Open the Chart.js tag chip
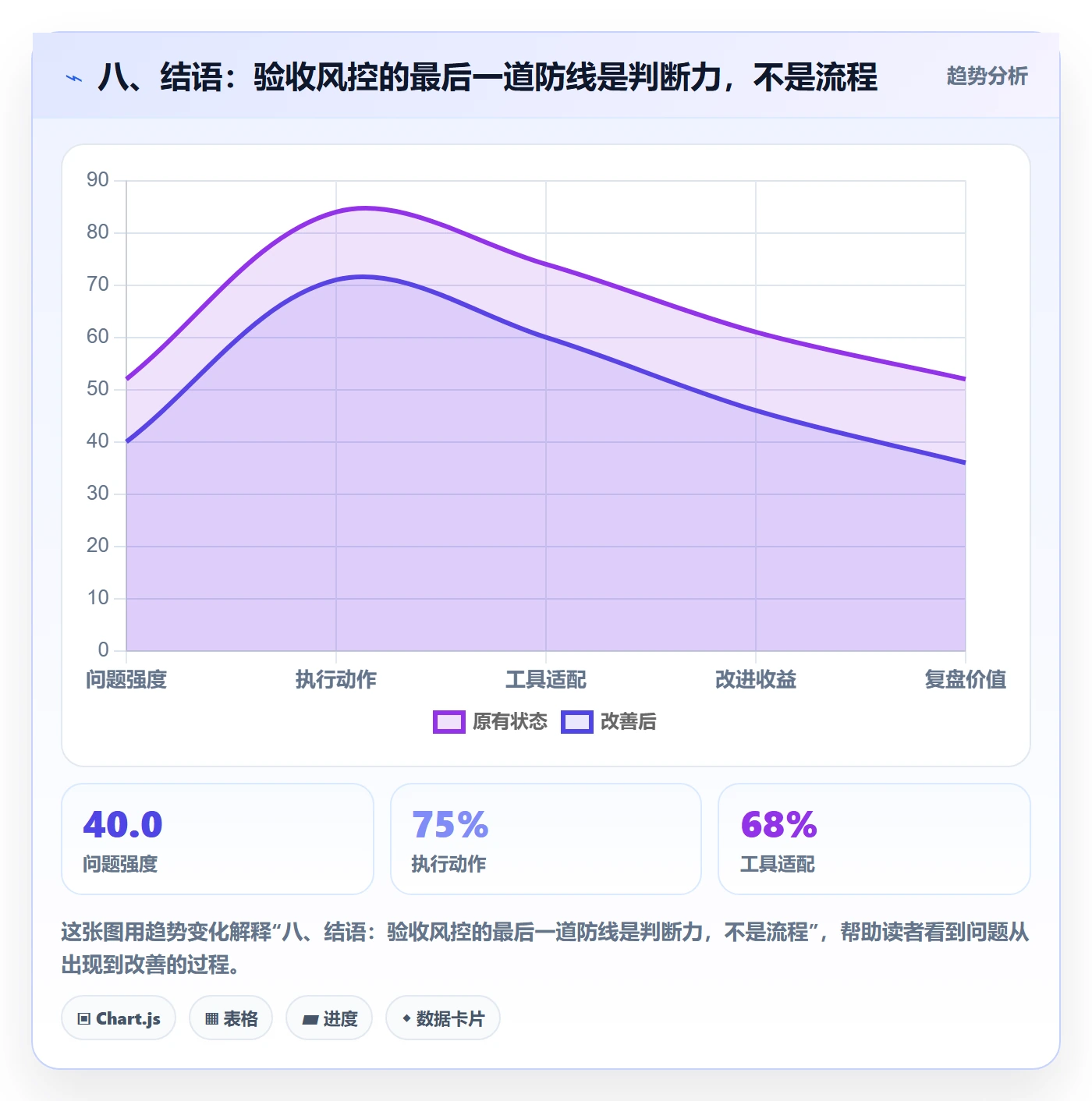Screen dimensions: 1092x1101 [119, 1018]
